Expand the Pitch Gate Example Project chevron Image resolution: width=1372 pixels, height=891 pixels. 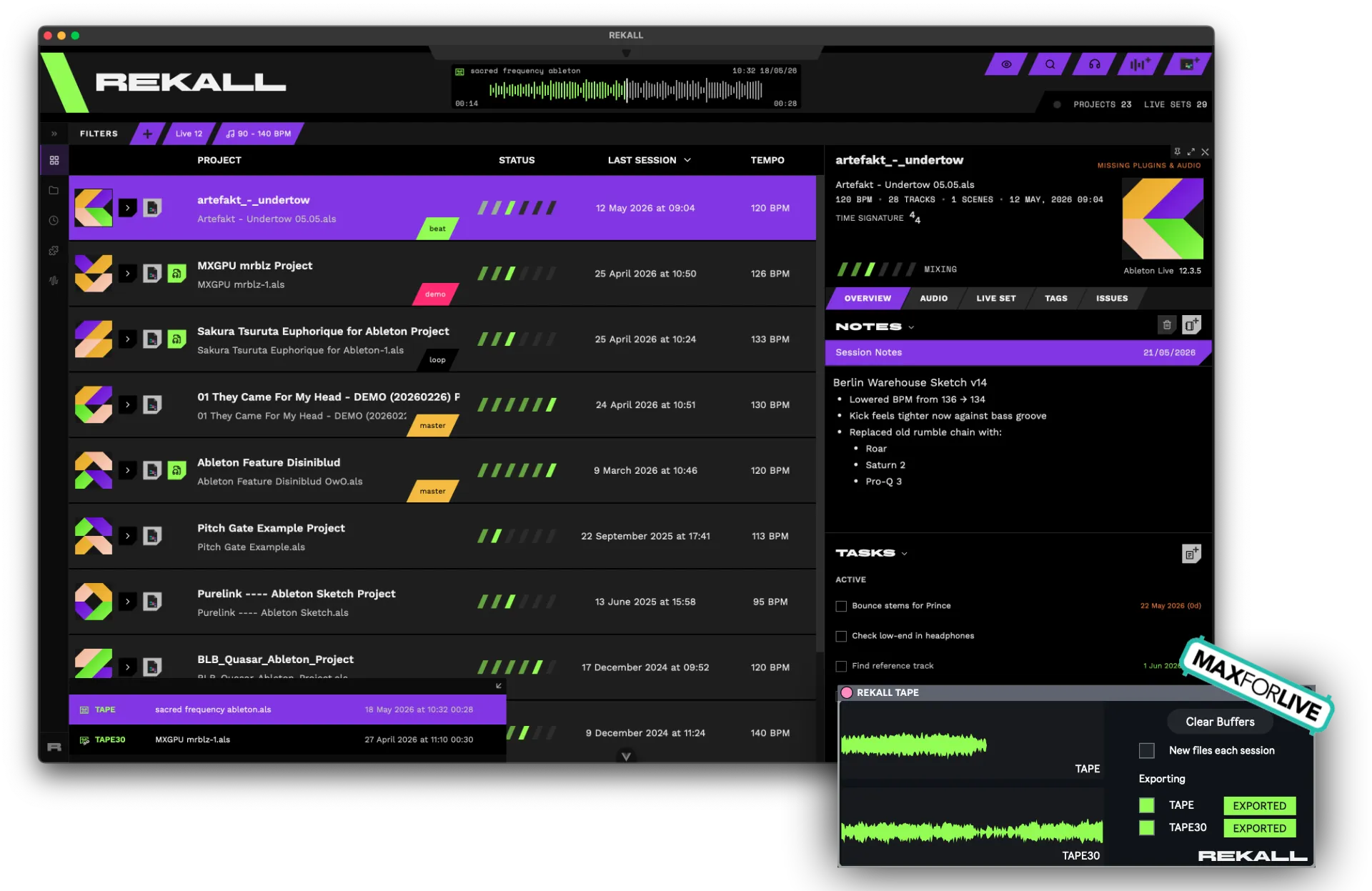[x=128, y=536]
